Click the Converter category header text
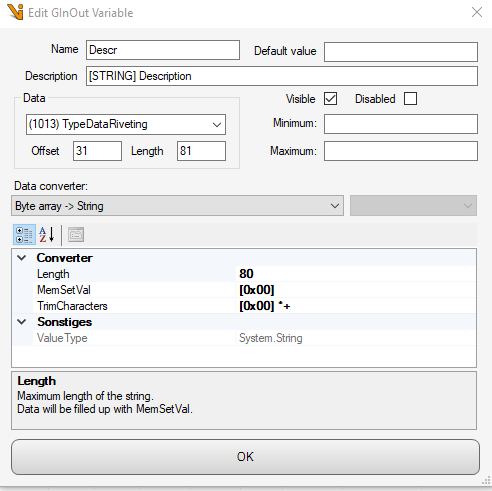The height and width of the screenshot is (491, 492). click(x=65, y=258)
